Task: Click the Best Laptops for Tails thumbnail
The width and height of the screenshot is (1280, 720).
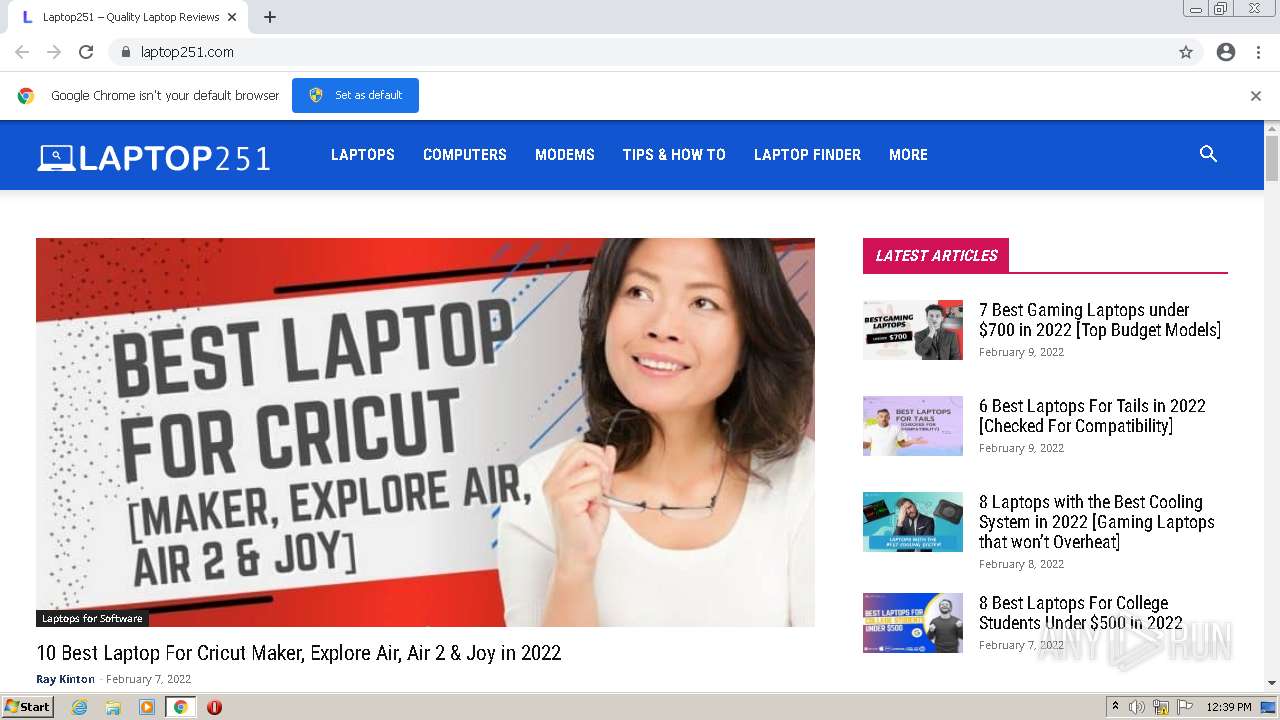Action: (x=913, y=426)
